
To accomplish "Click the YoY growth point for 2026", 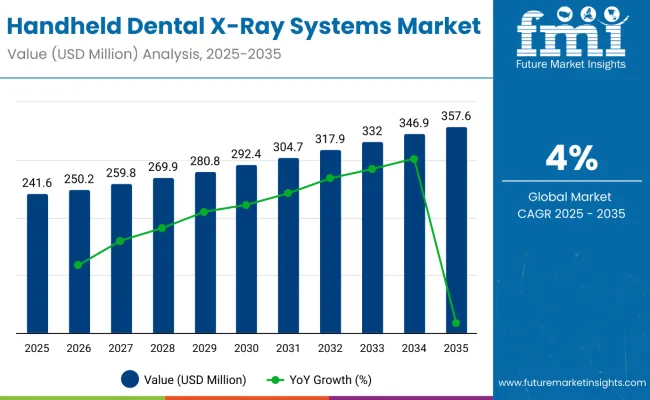I will point(78,265).
